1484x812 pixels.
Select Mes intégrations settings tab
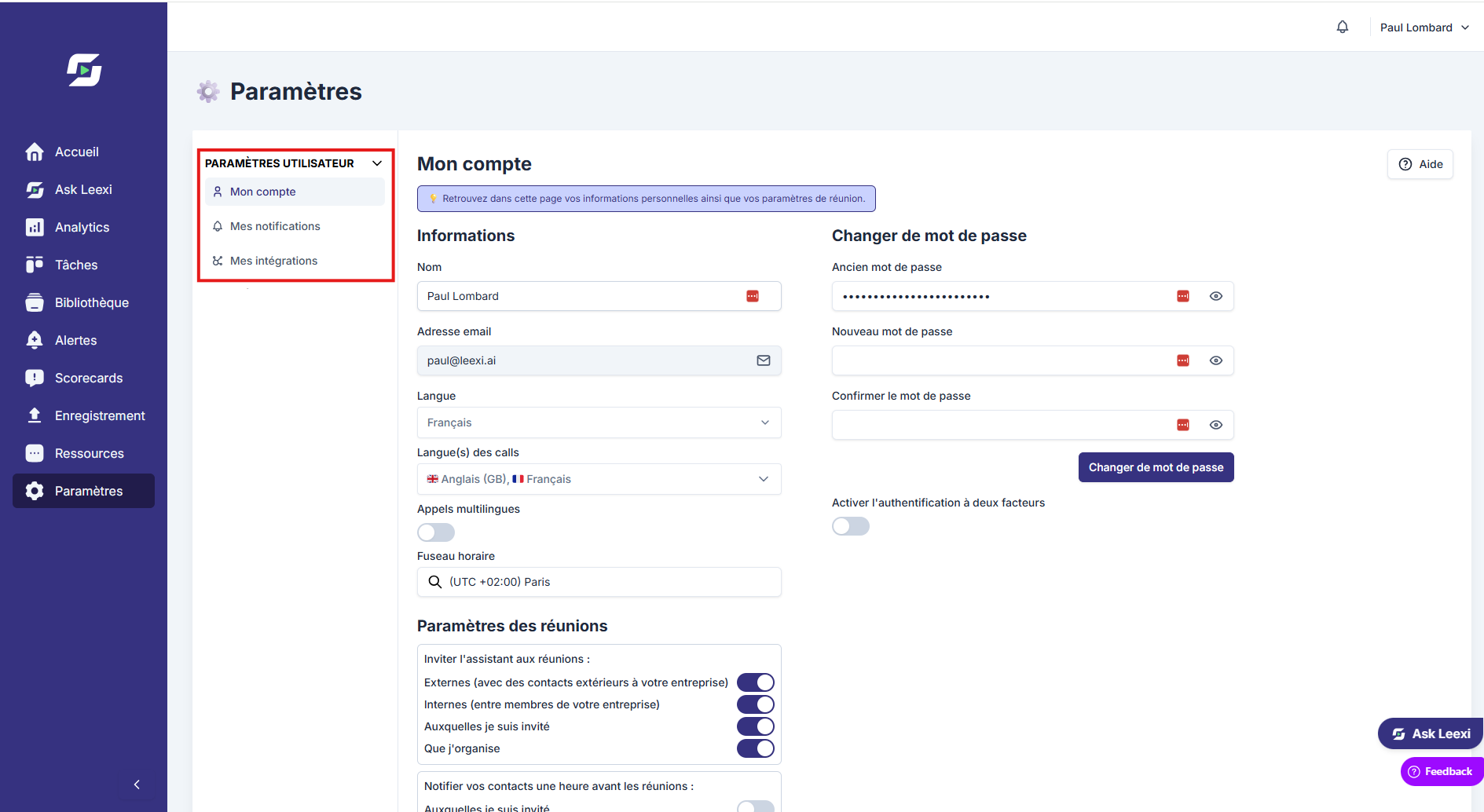click(295, 261)
